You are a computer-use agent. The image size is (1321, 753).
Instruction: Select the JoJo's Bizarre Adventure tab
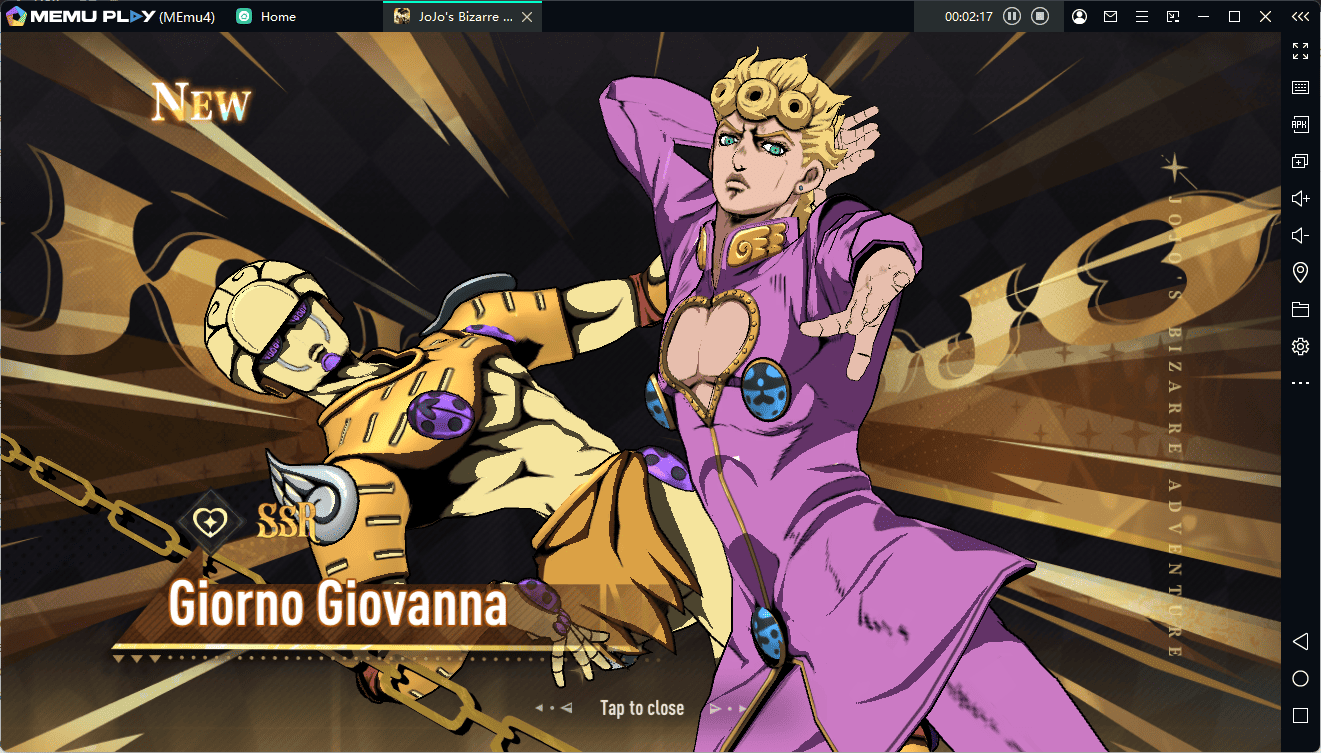(x=462, y=16)
